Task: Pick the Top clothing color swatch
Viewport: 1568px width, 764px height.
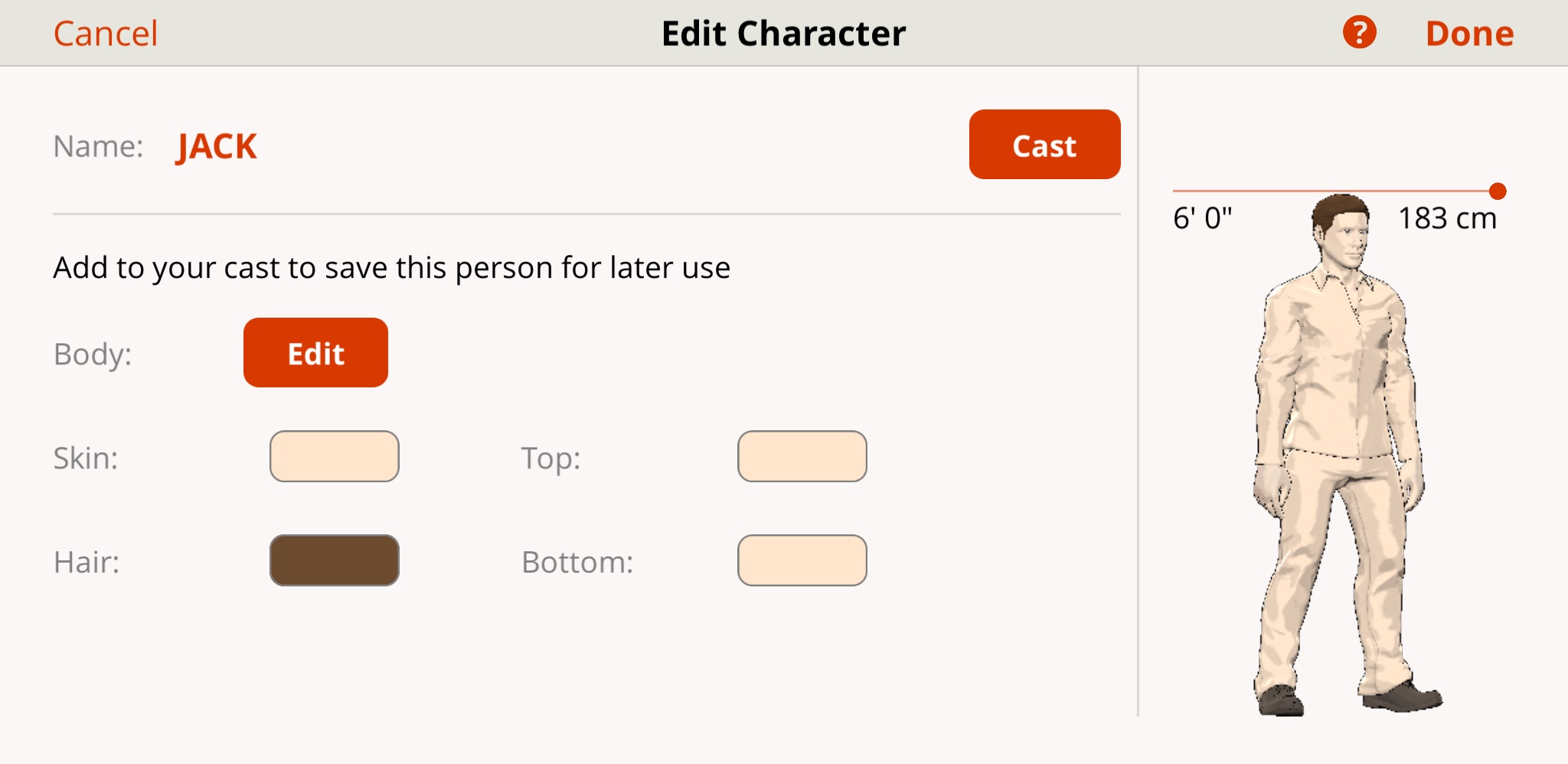Action: click(x=802, y=456)
